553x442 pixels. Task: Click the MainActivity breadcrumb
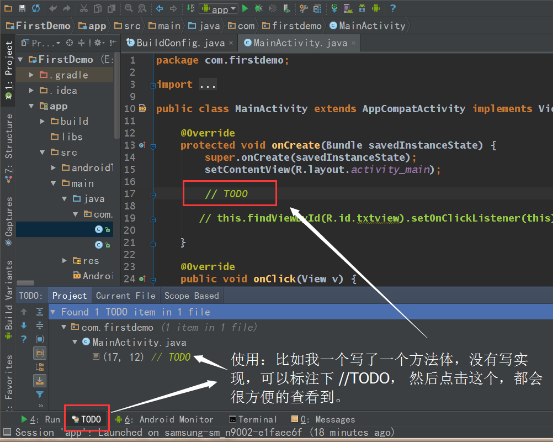coord(367,26)
